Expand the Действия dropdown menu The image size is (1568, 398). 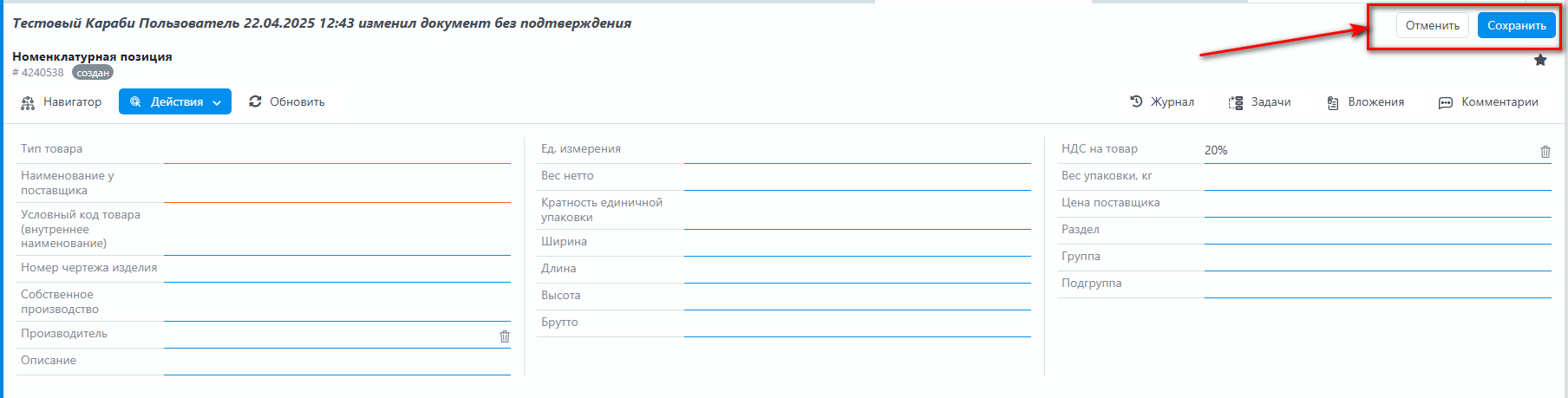[x=175, y=102]
